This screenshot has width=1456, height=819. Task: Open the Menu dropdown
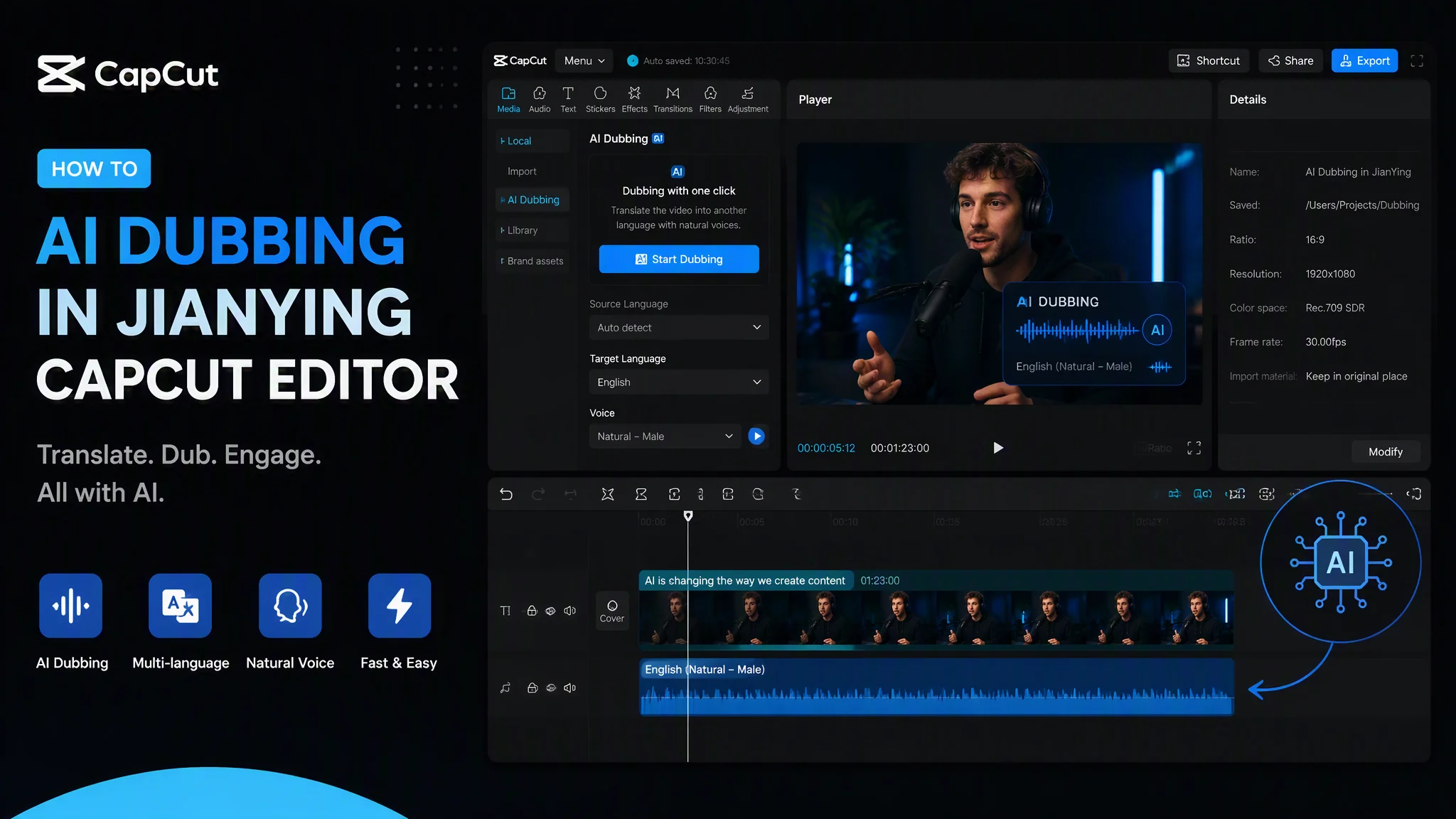pos(584,61)
